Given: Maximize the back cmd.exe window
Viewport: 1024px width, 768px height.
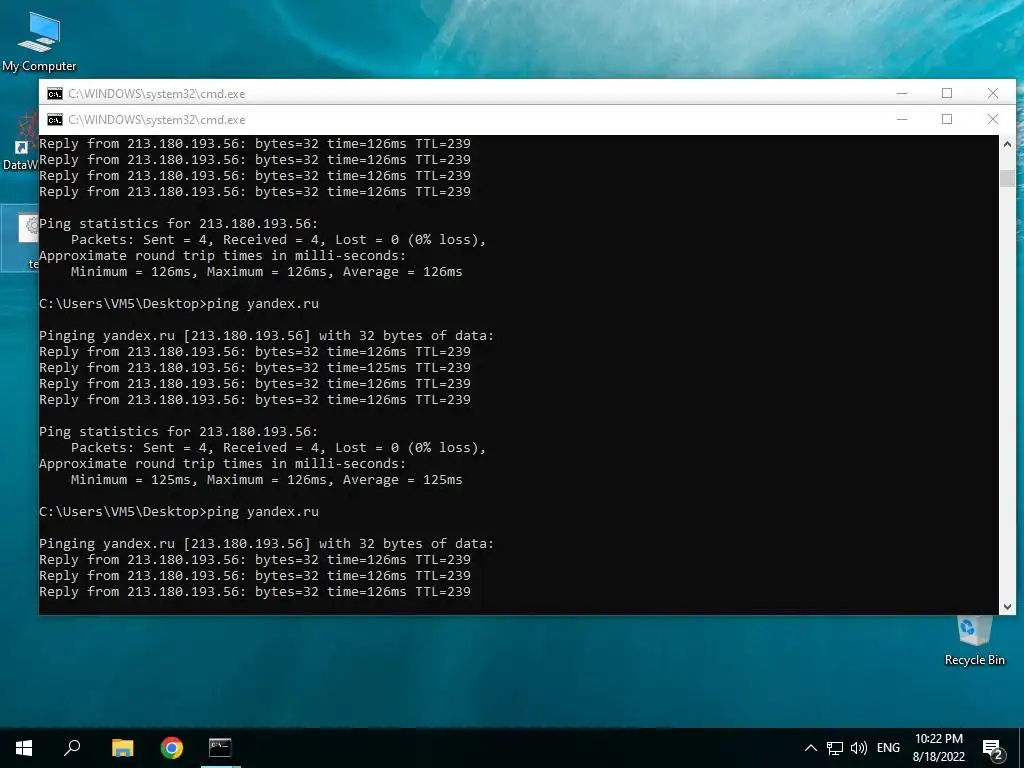Looking at the screenshot, I should click(x=947, y=93).
